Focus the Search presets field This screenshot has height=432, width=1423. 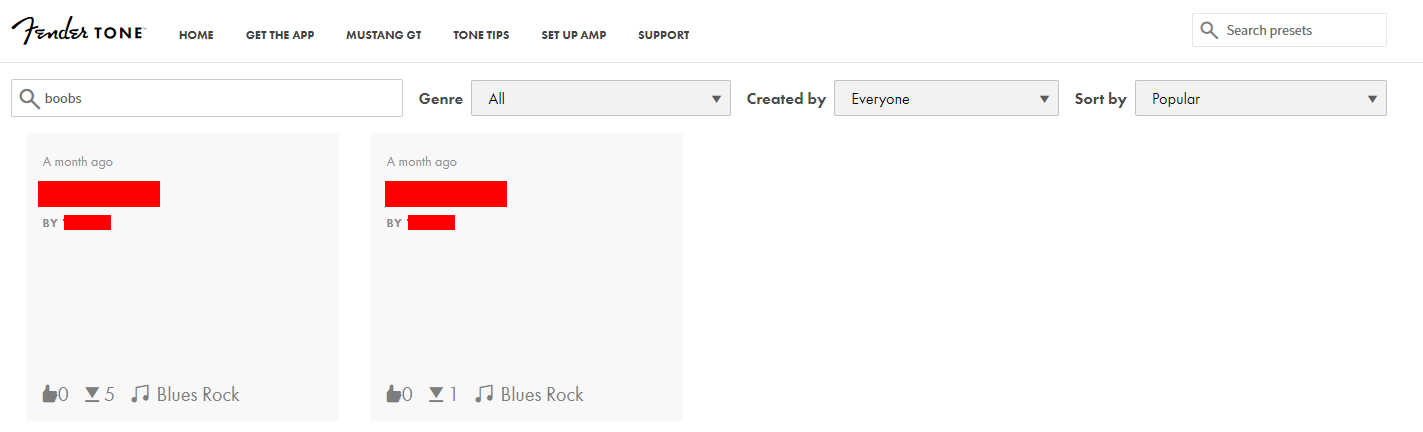pyautogui.click(x=1289, y=30)
